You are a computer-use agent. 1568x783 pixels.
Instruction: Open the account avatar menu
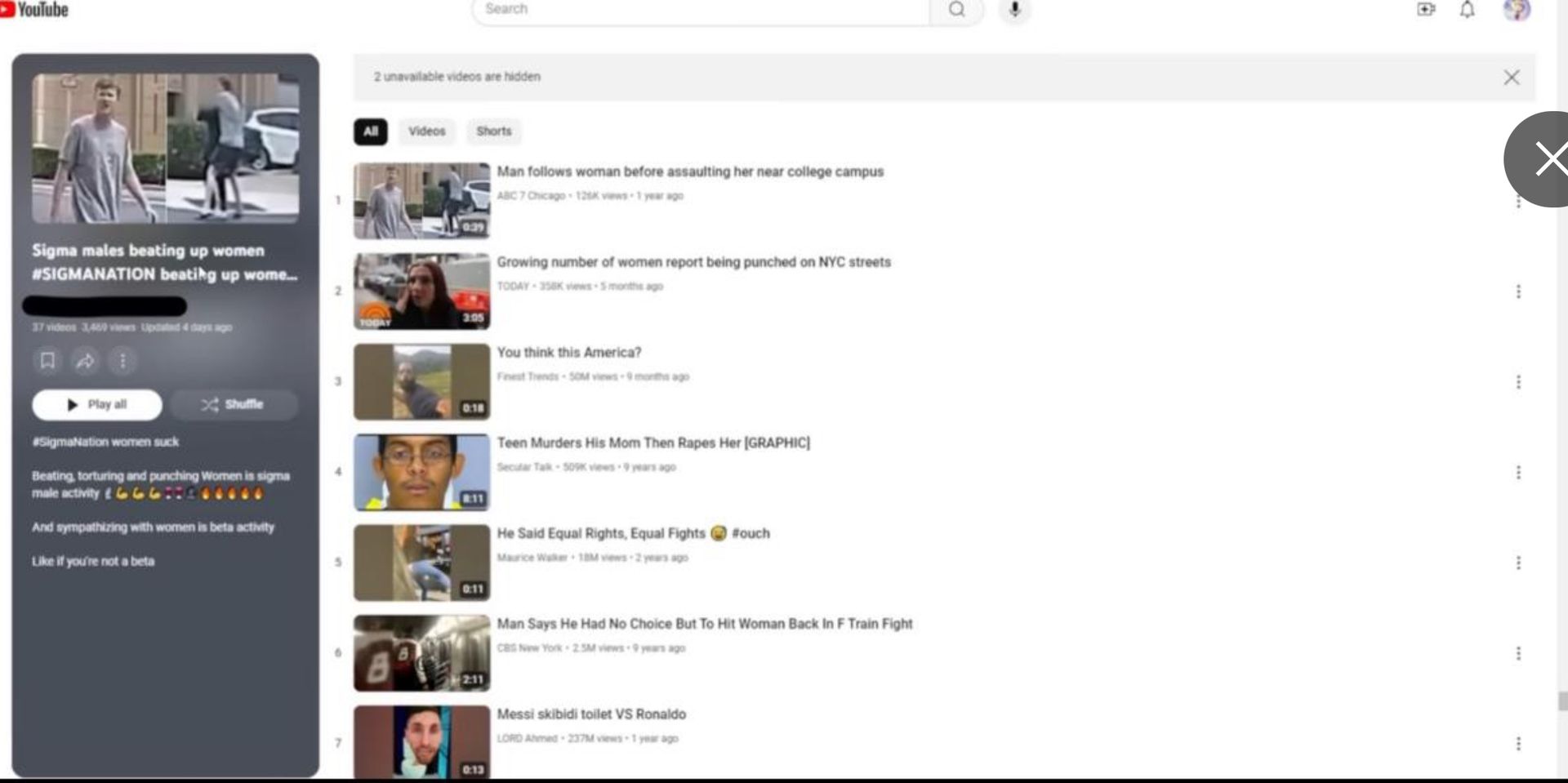[1517, 10]
